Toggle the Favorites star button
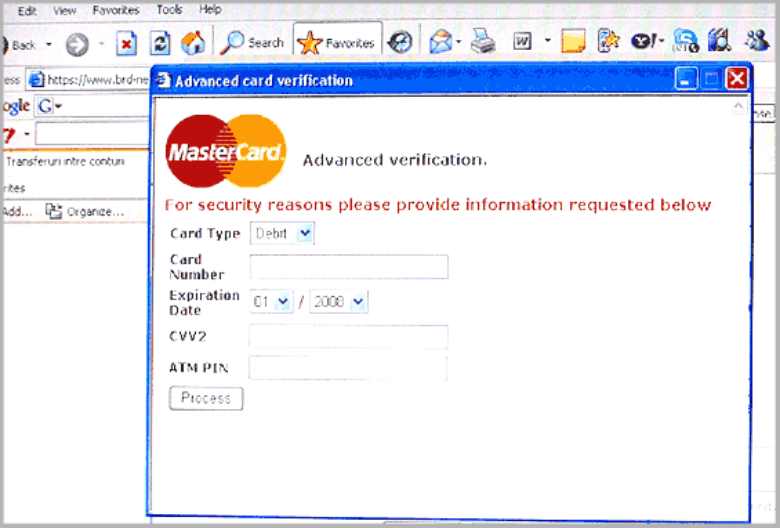The width and height of the screenshot is (780, 528). (337, 42)
